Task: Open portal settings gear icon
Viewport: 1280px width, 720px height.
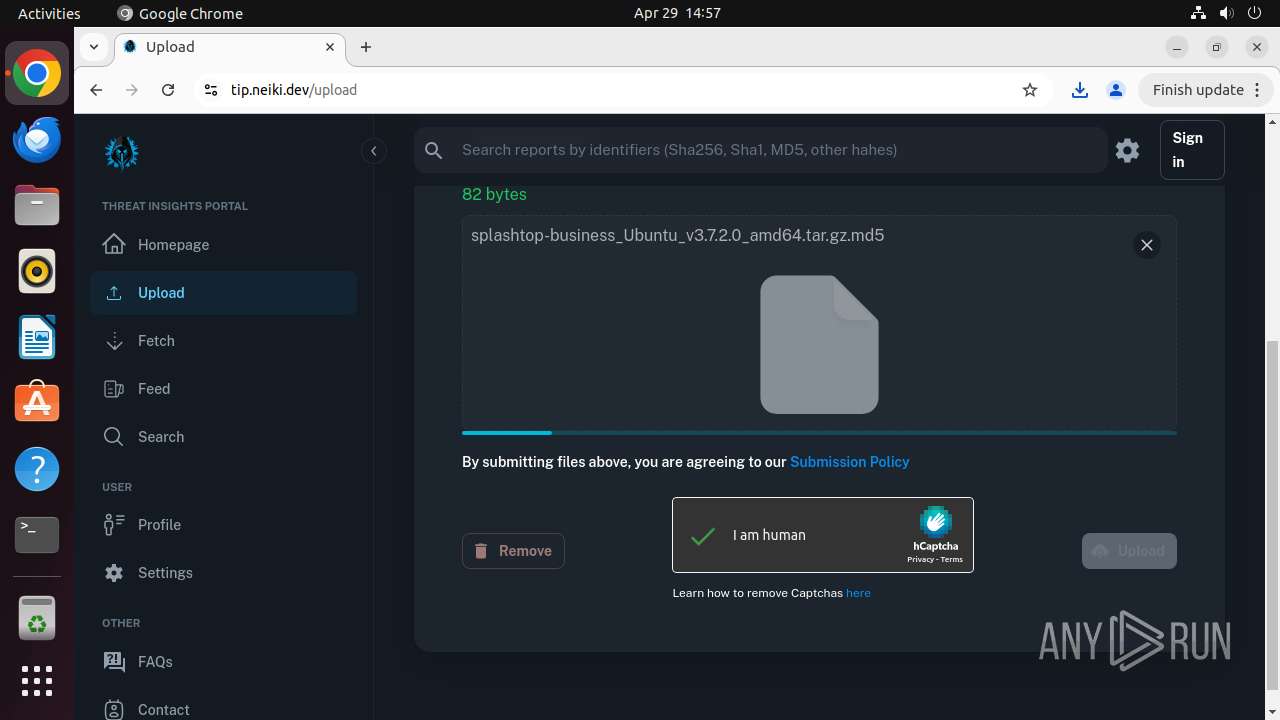Action: [1127, 150]
